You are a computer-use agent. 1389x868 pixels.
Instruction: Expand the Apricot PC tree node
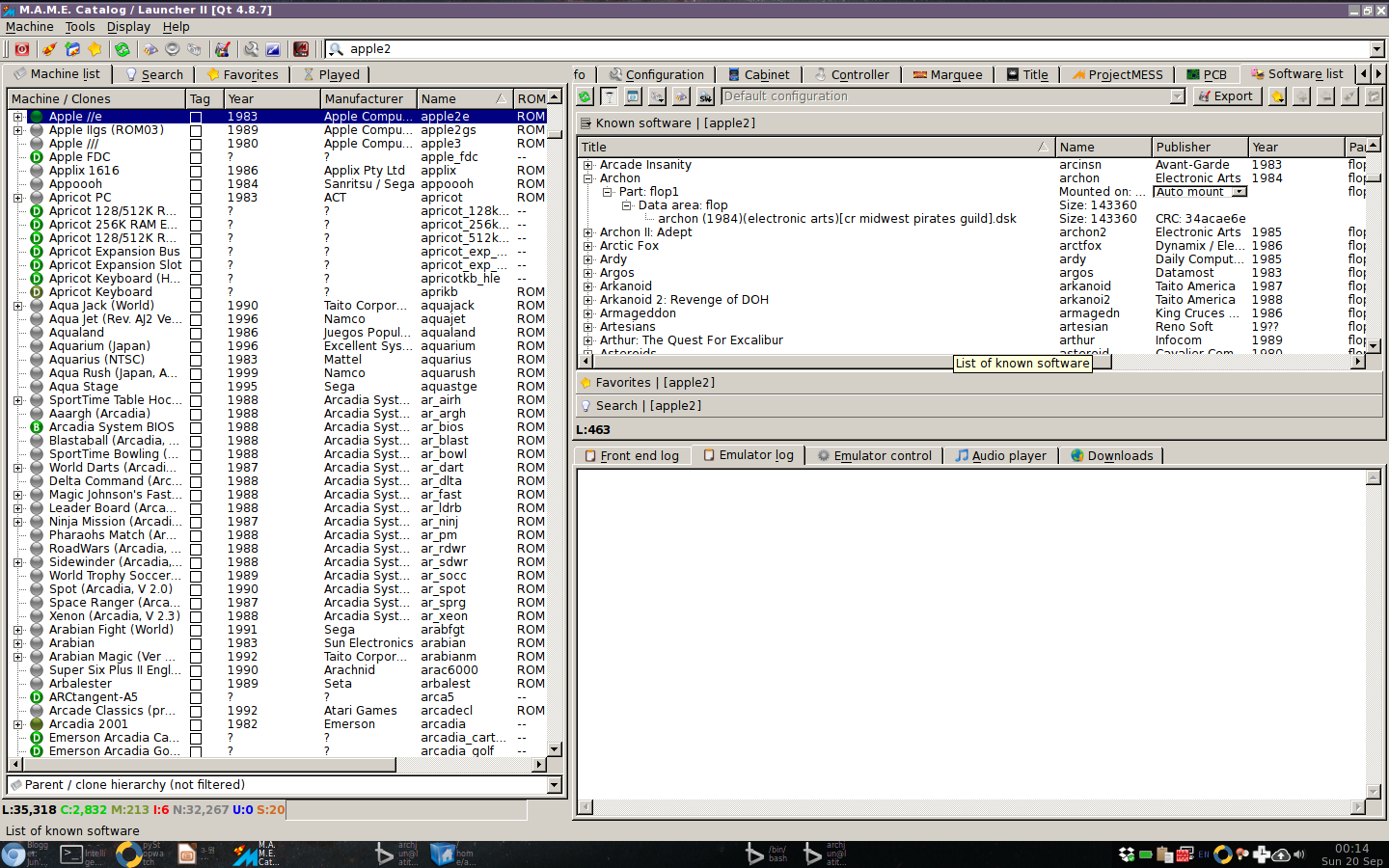17,198
